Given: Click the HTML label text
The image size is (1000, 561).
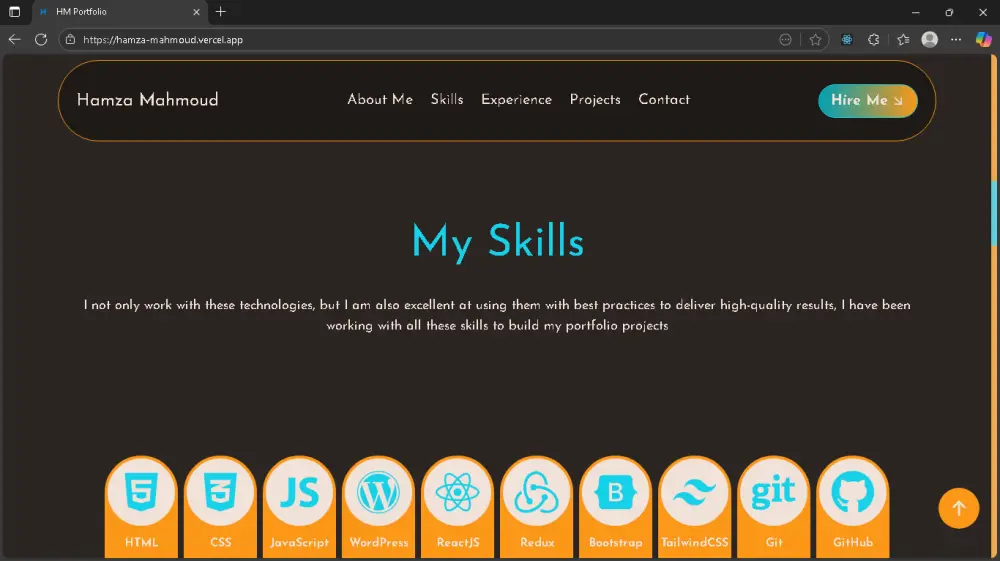Looking at the screenshot, I should [x=141, y=543].
